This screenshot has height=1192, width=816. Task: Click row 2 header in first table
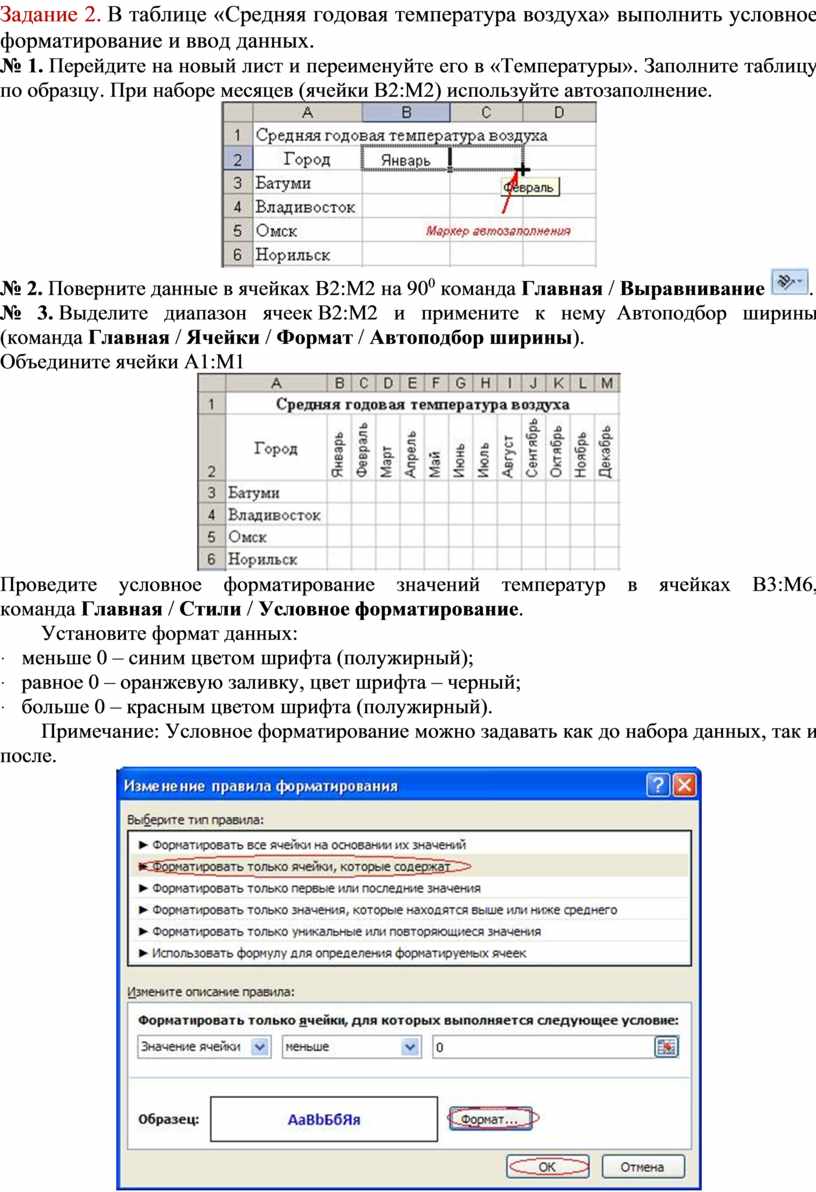pyautogui.click(x=237, y=160)
